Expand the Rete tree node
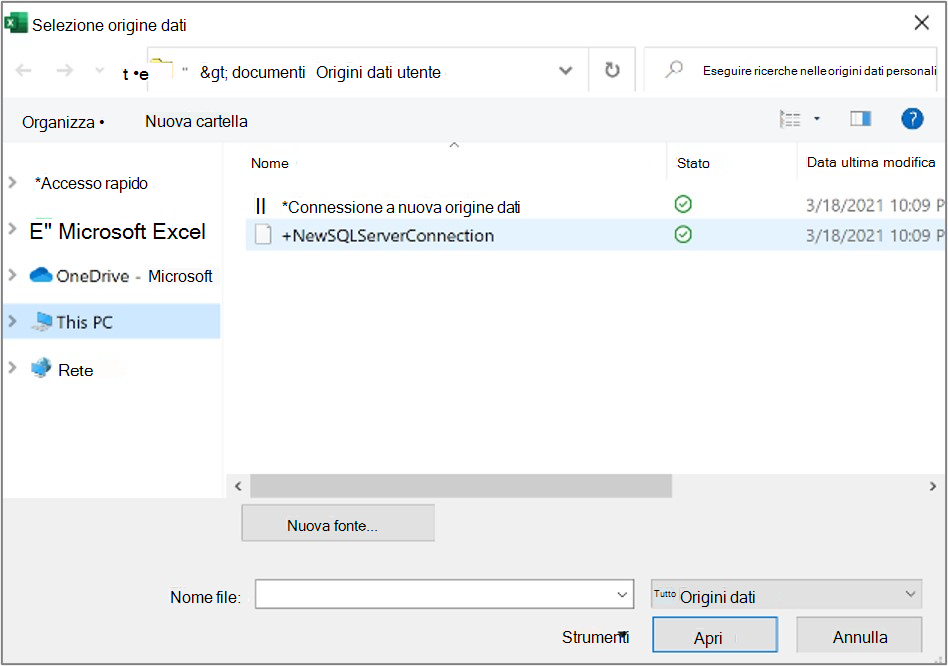This screenshot has height=666, width=948. point(12,367)
